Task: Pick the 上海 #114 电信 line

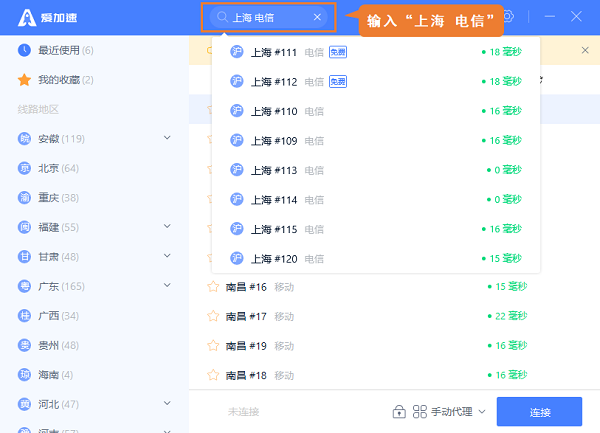Action: (376, 199)
